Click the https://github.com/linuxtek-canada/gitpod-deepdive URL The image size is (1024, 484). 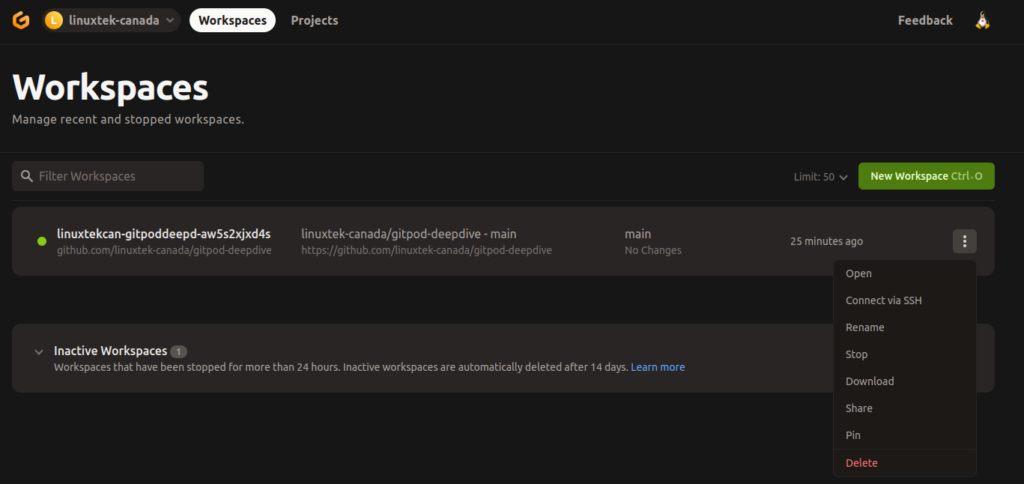click(426, 250)
